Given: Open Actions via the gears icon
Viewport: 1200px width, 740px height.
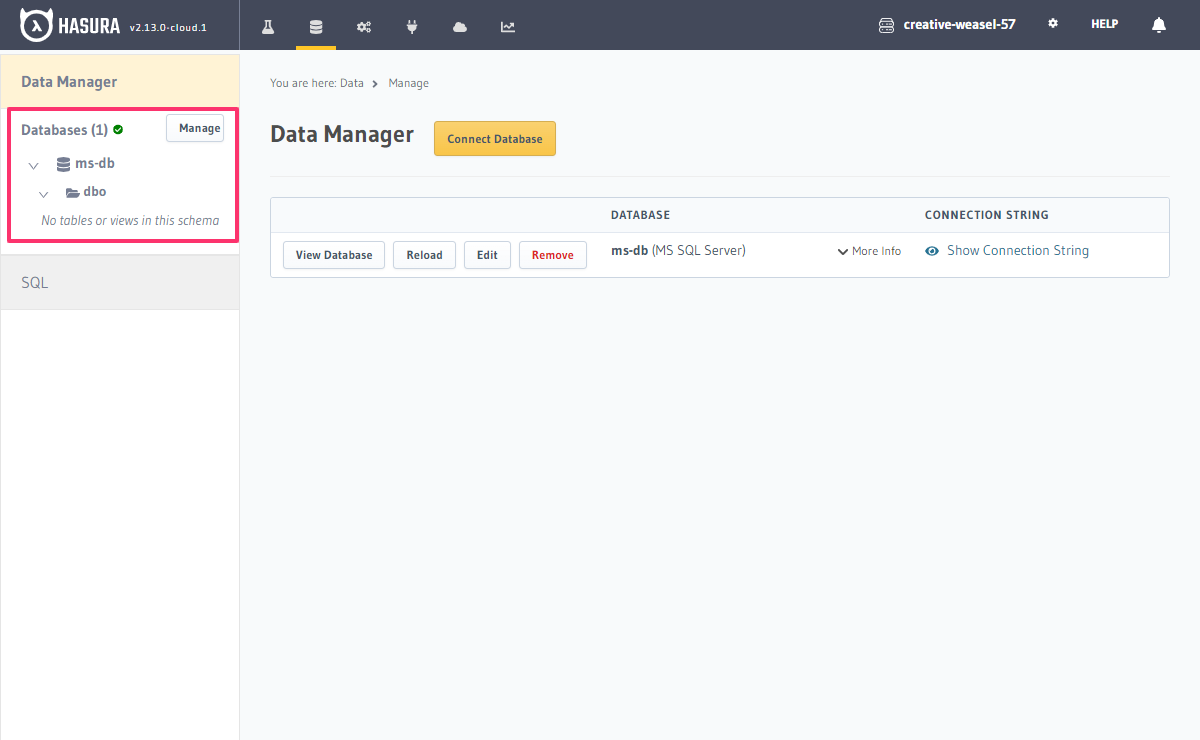Looking at the screenshot, I should point(363,25).
